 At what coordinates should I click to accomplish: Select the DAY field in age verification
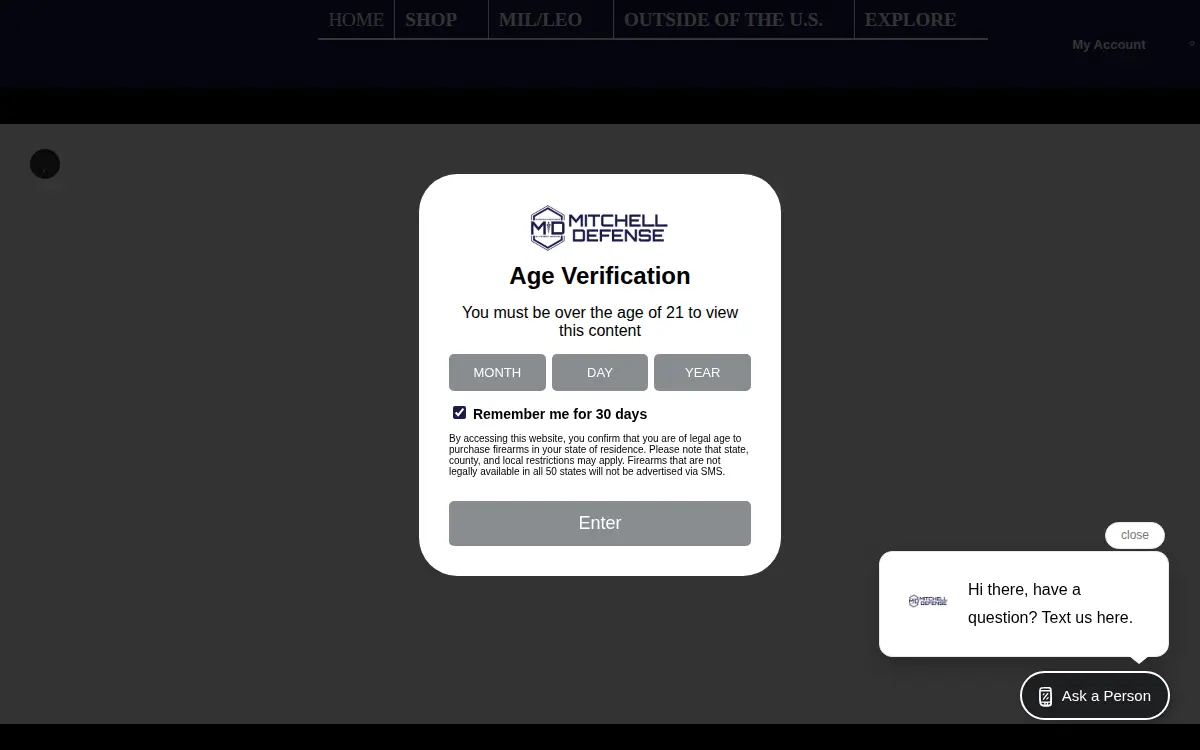600,372
